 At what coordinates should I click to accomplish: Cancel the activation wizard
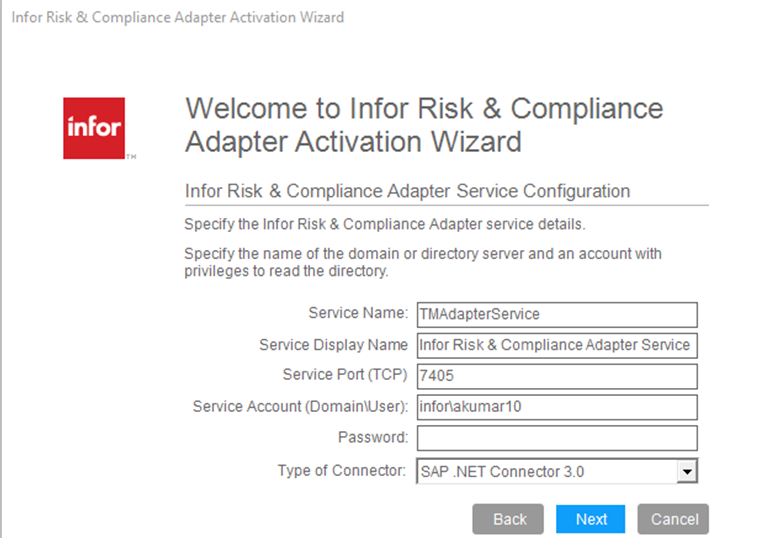point(673,519)
